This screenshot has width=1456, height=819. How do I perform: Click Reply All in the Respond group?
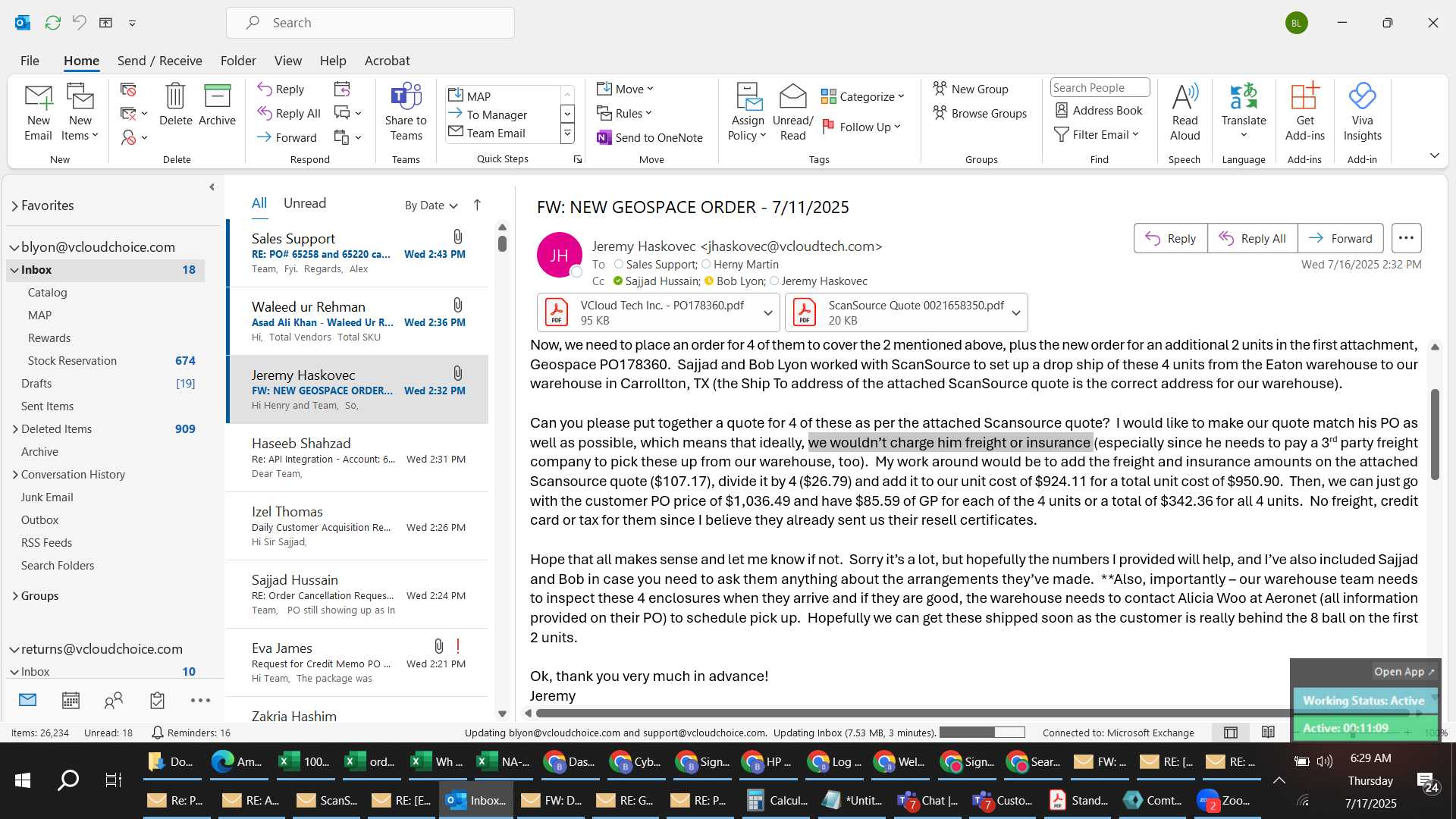coord(289,113)
